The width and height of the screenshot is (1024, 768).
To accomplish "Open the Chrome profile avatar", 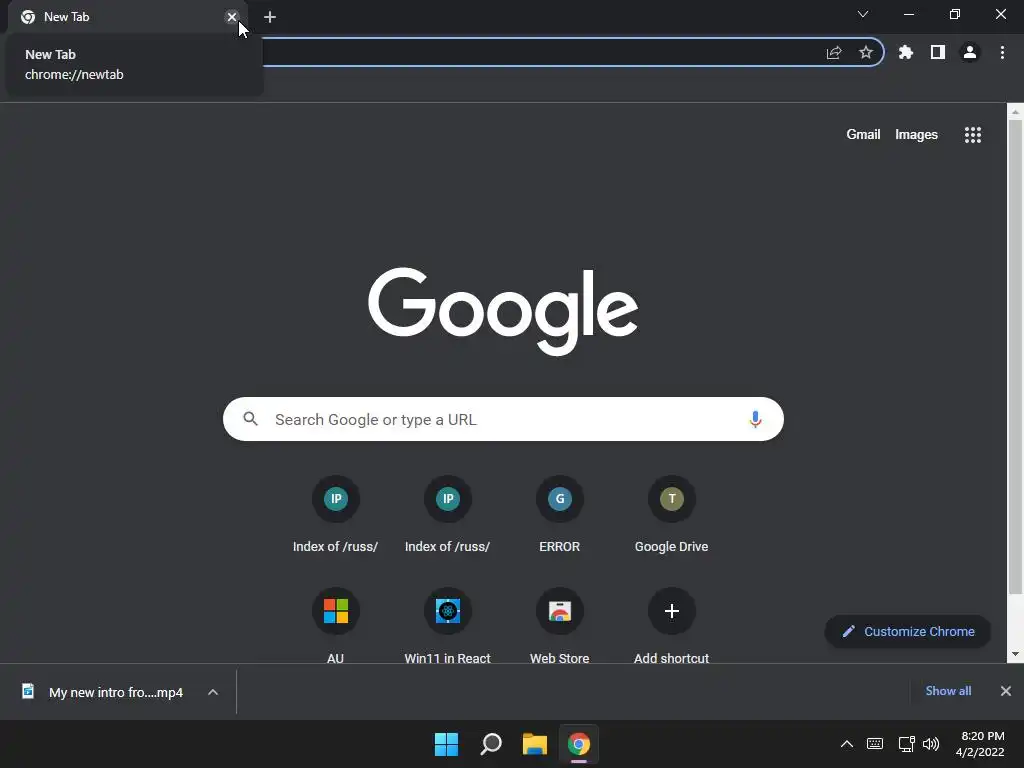I will [x=970, y=52].
